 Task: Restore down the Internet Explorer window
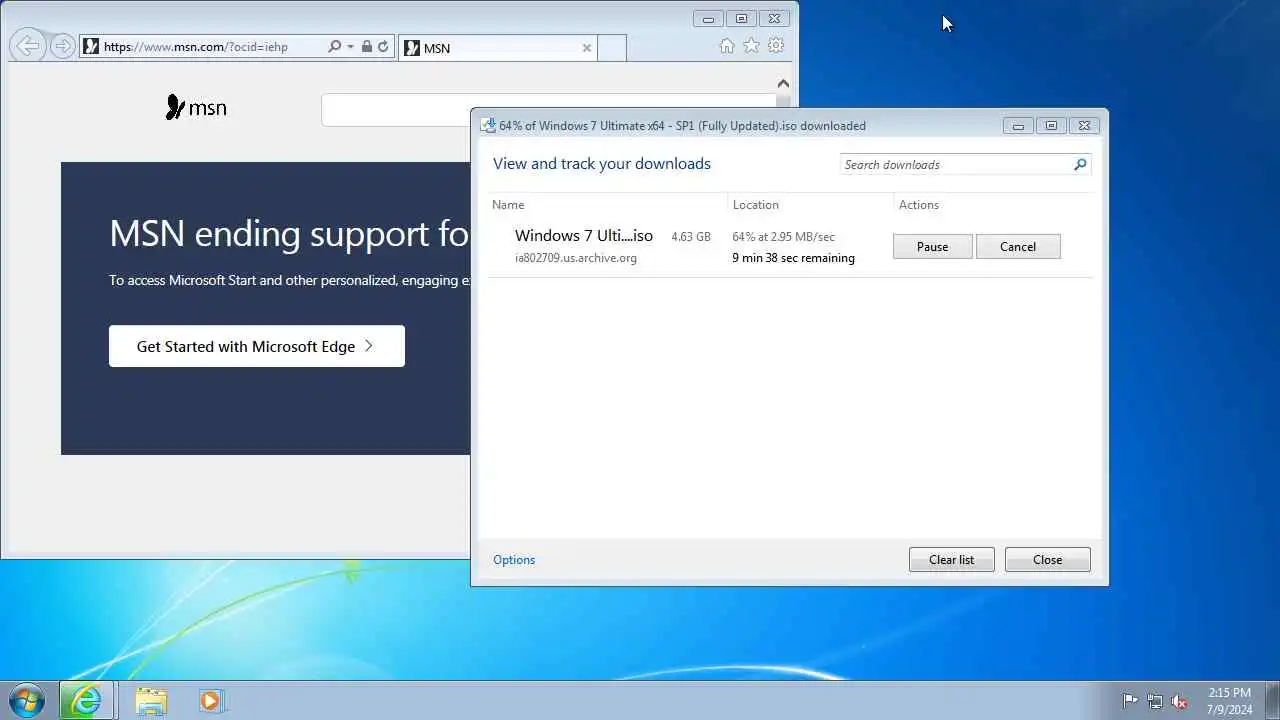pyautogui.click(x=741, y=18)
